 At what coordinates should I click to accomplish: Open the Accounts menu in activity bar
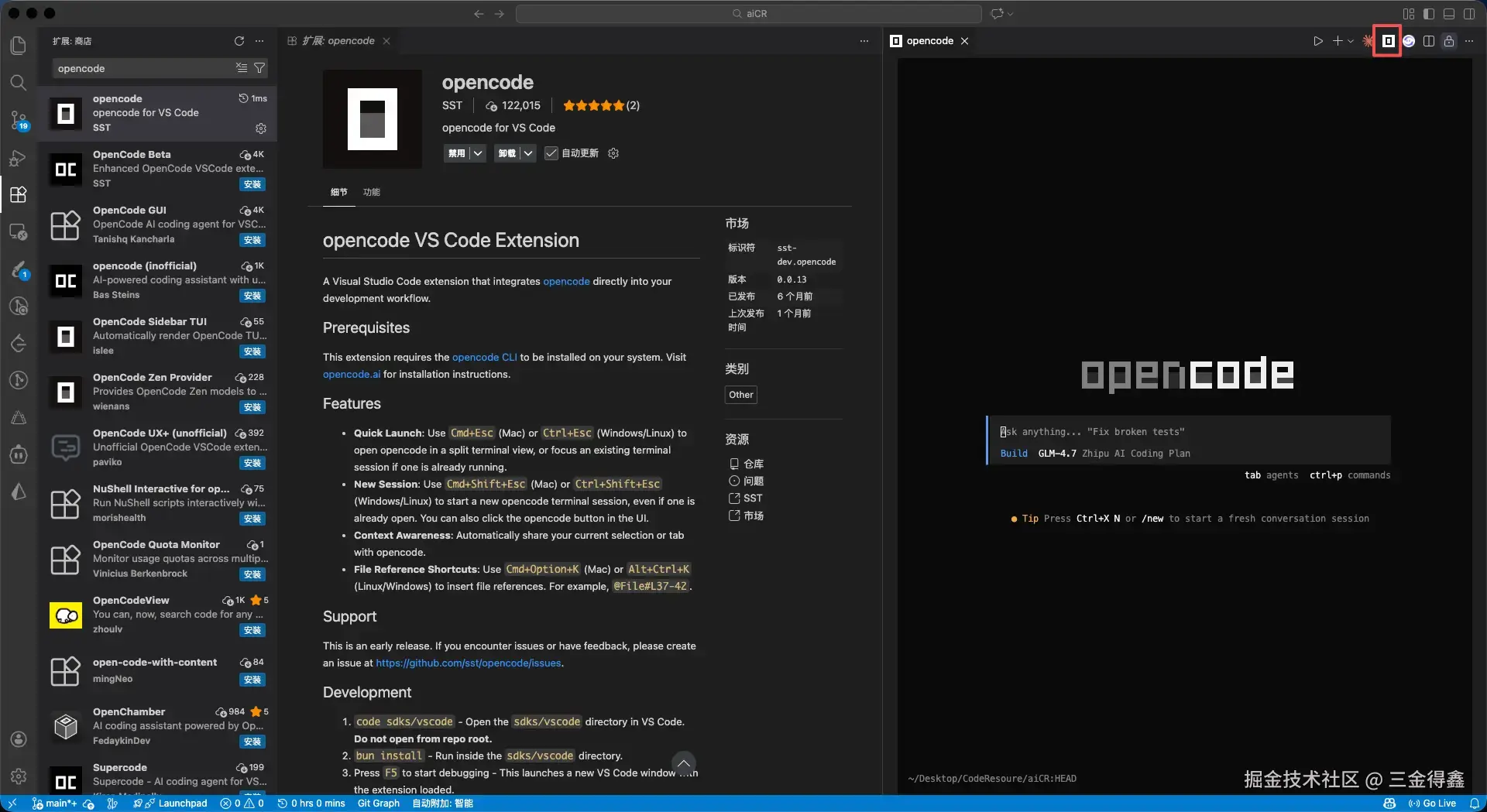19,739
